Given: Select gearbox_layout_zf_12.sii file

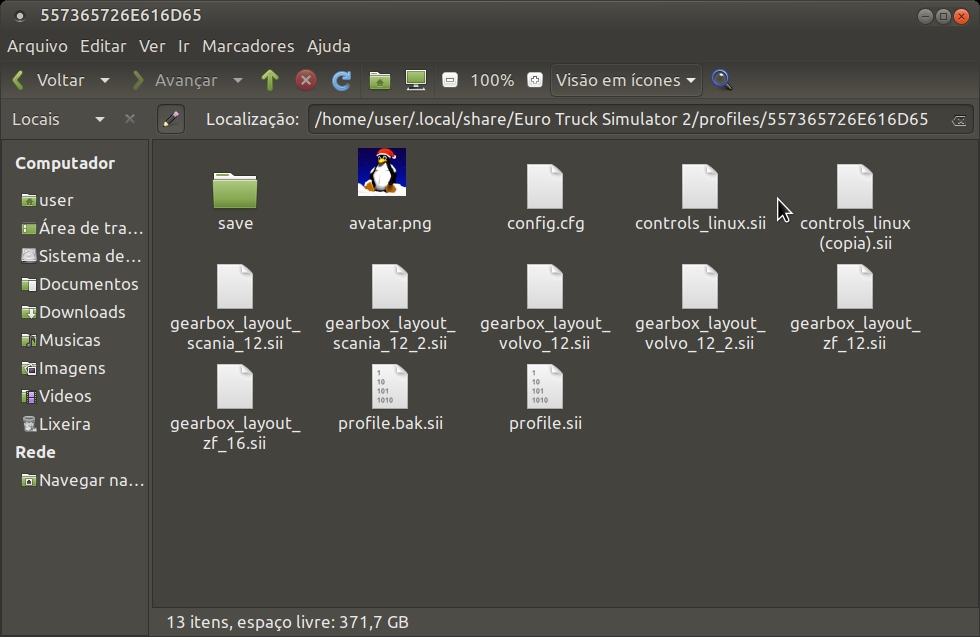Looking at the screenshot, I should (x=855, y=308).
